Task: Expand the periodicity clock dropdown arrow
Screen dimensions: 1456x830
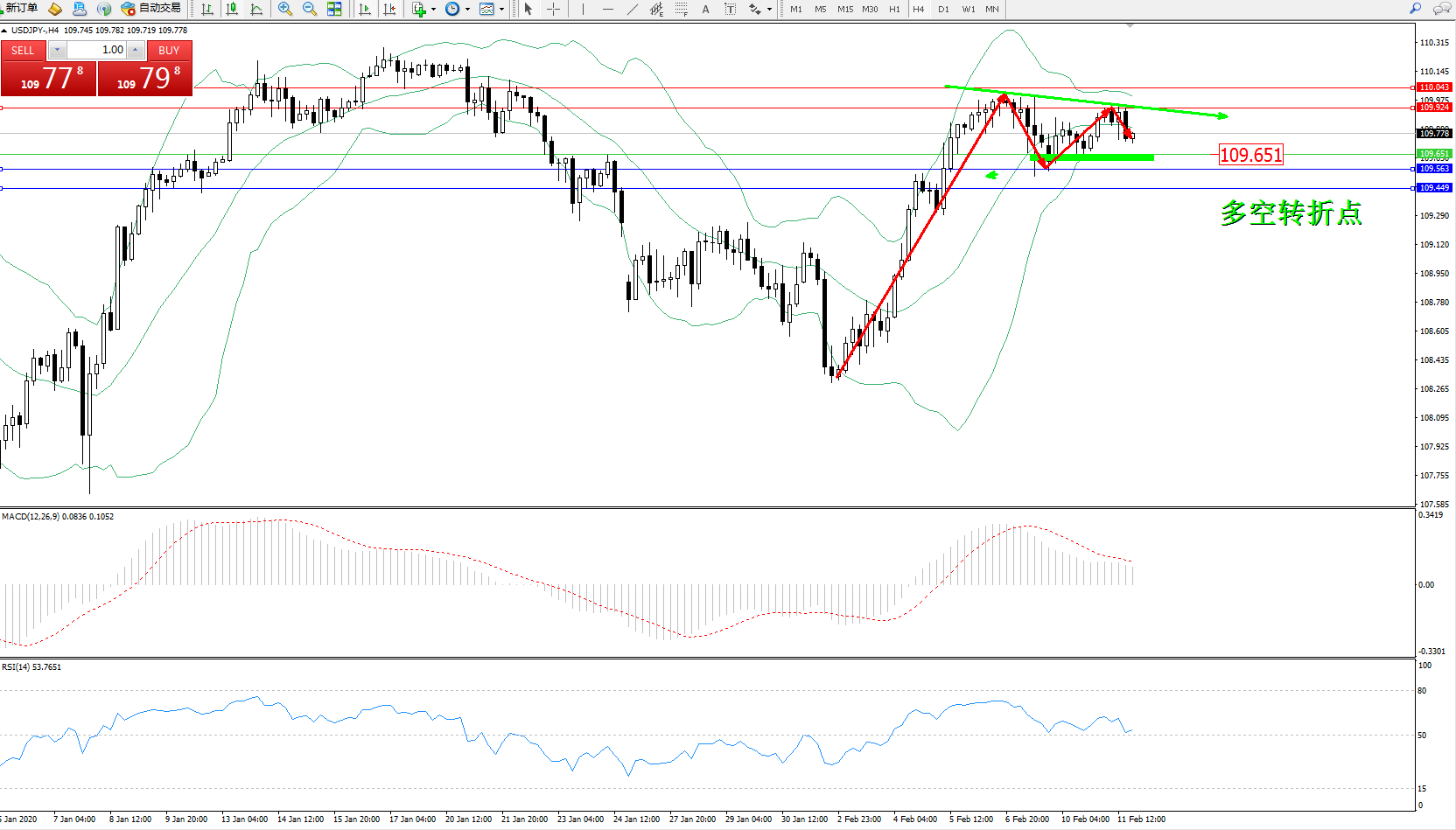Action: coord(467,10)
